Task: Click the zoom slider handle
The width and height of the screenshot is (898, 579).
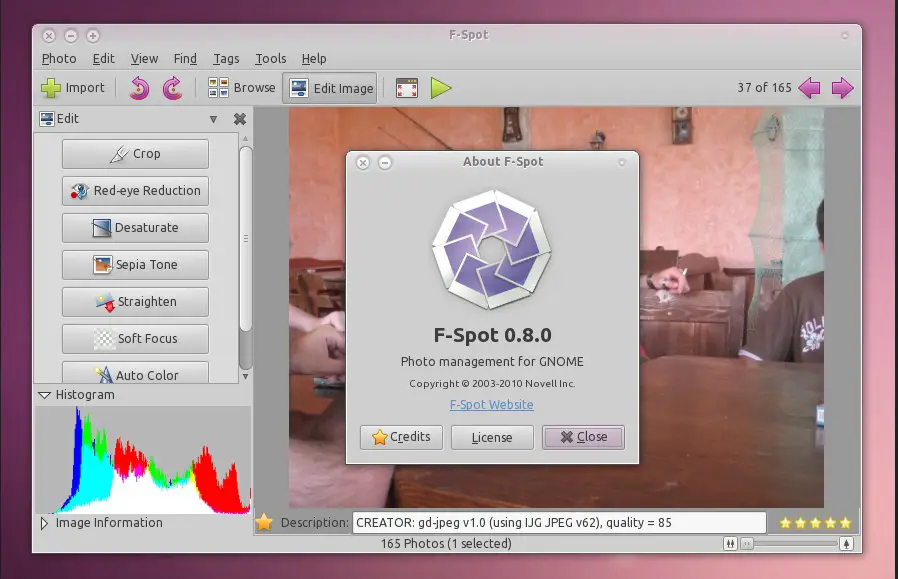Action: [747, 543]
